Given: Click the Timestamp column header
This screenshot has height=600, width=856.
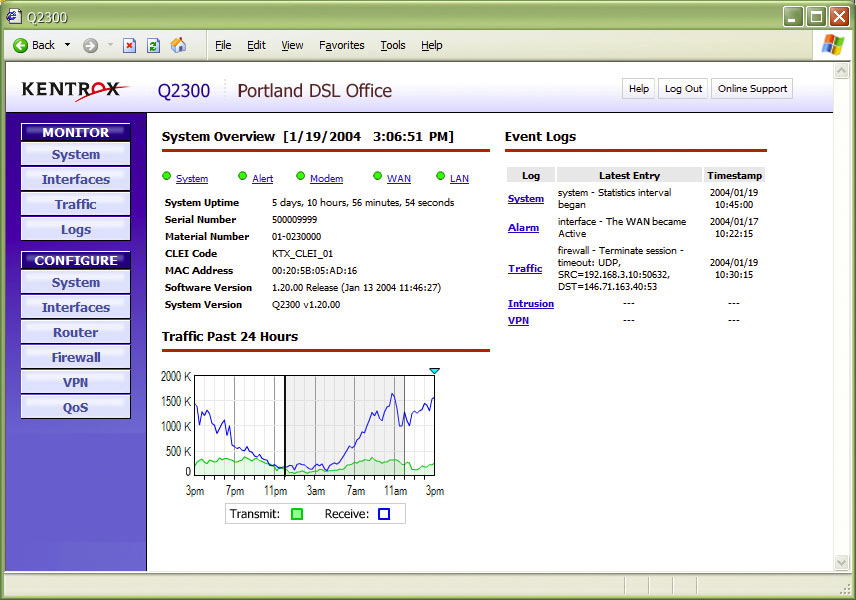Looking at the screenshot, I should coord(734,175).
